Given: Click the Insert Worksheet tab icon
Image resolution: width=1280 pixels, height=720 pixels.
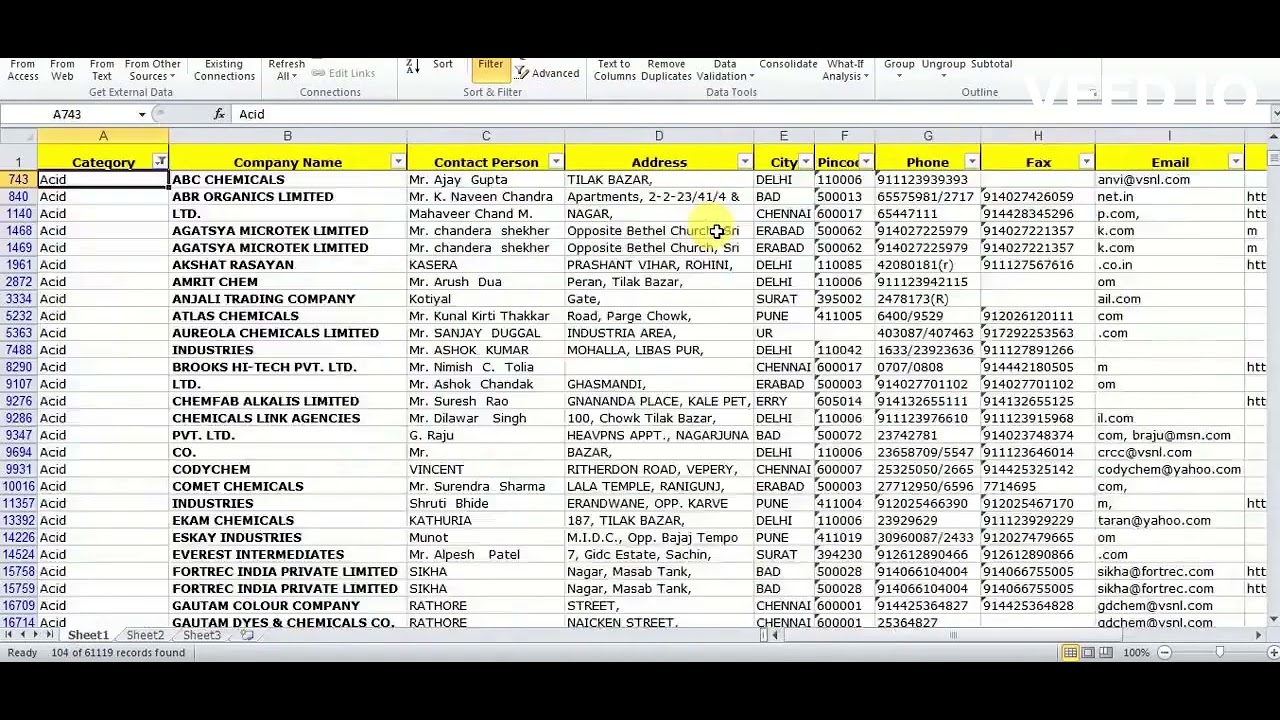Looking at the screenshot, I should click(247, 635).
